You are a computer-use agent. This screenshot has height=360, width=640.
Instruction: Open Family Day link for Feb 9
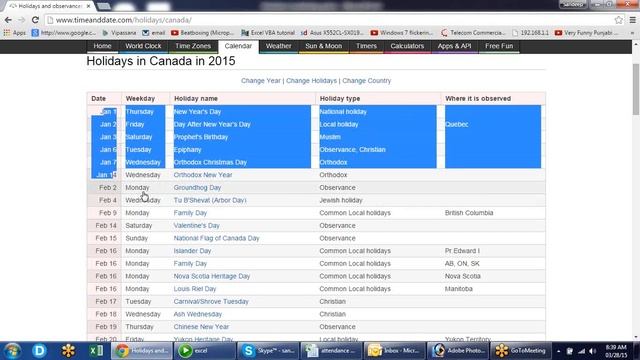pyautogui.click(x=190, y=213)
